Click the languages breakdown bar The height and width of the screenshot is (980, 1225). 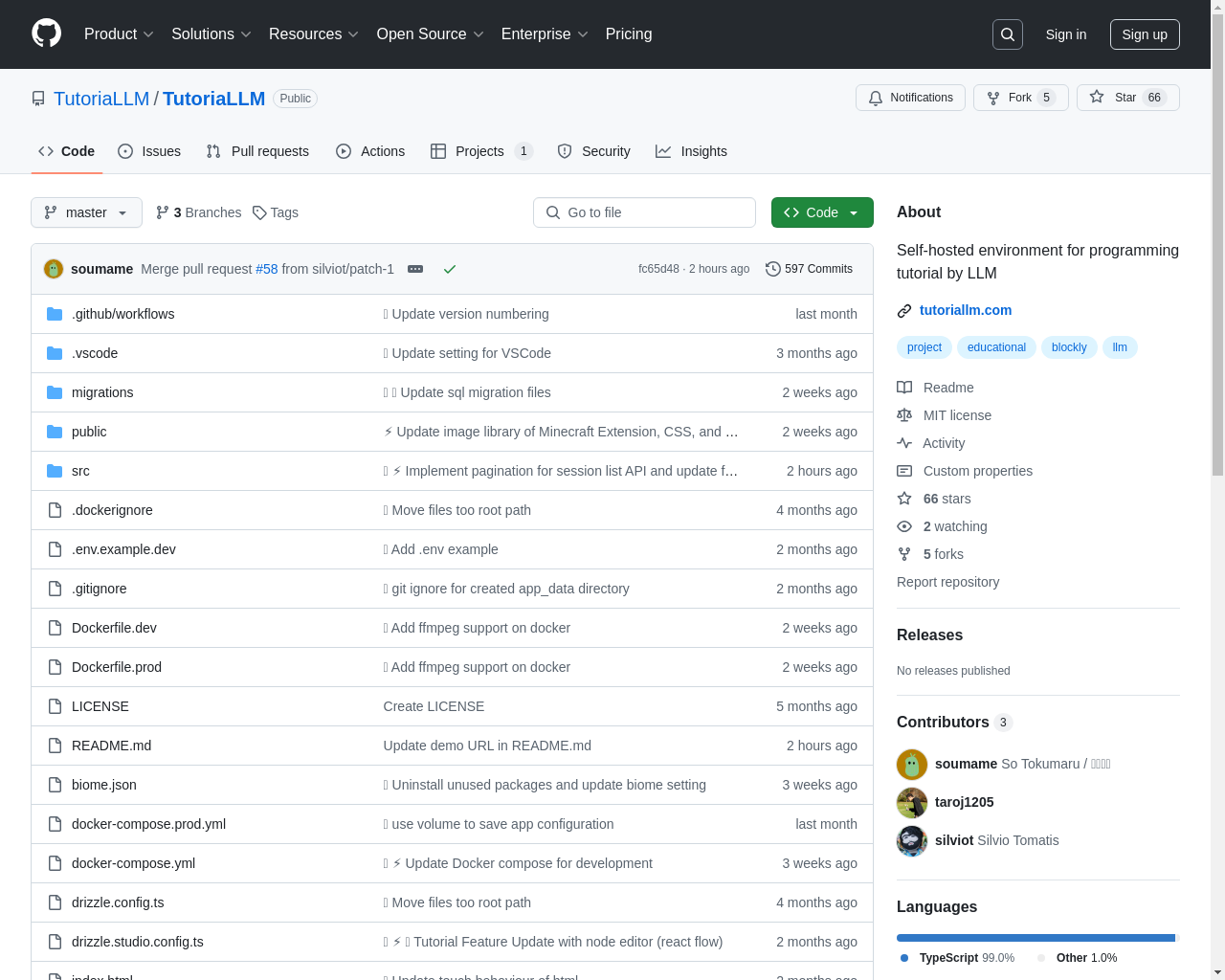click(1038, 938)
